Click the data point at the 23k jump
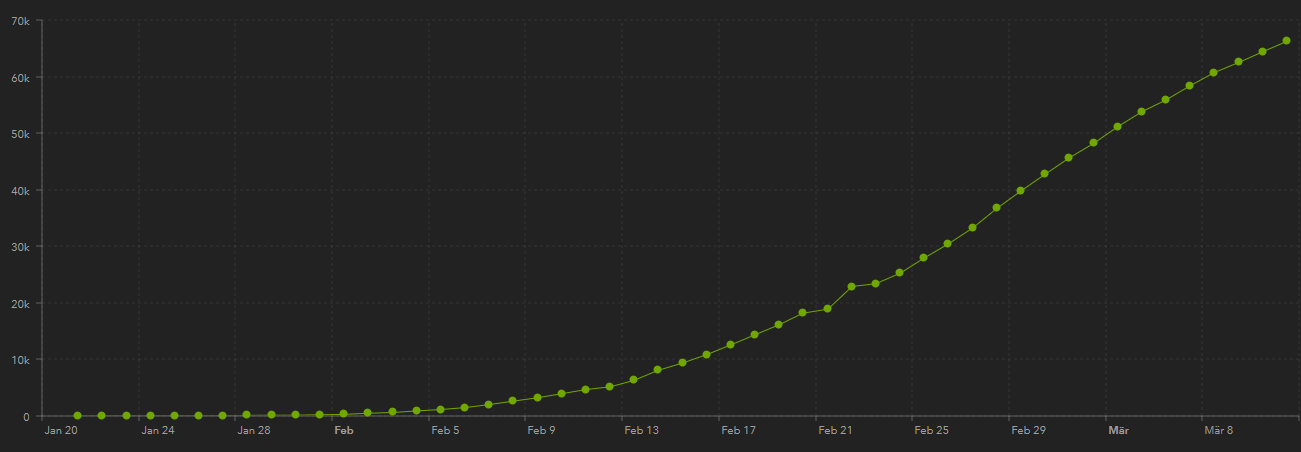Image resolution: width=1301 pixels, height=452 pixels. tap(852, 287)
